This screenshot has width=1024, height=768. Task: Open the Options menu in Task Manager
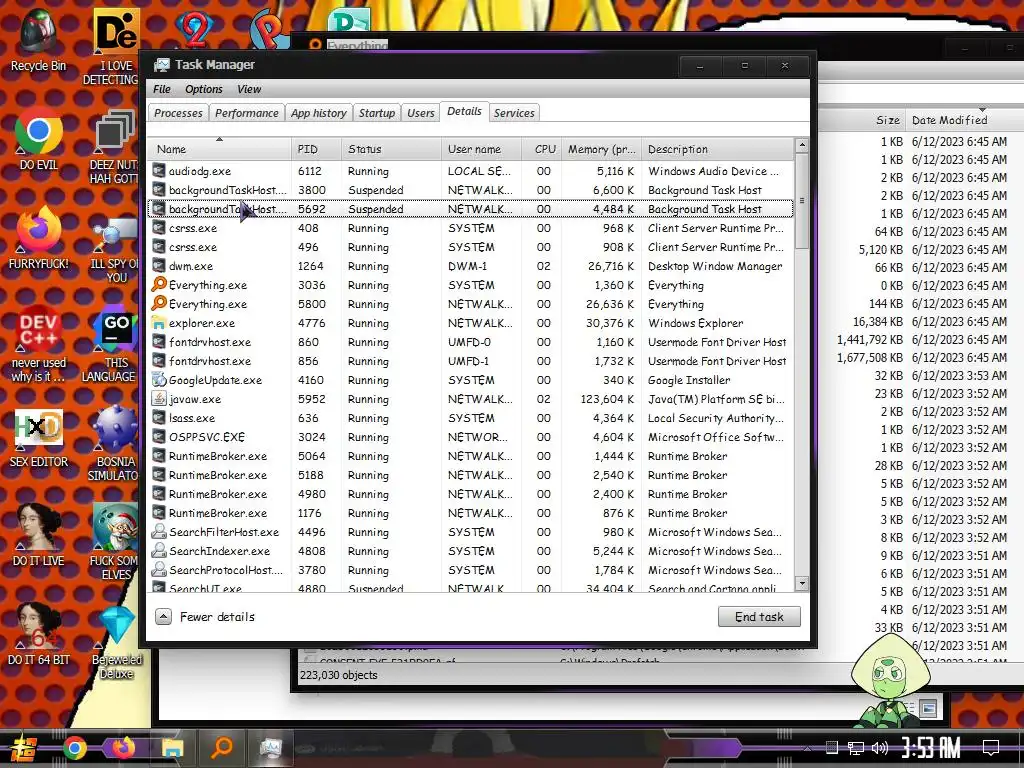pyautogui.click(x=204, y=89)
